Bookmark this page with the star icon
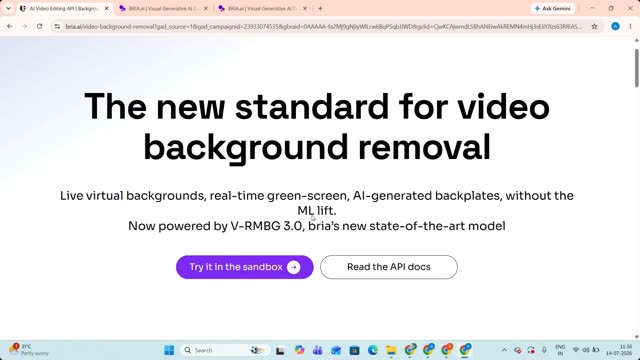Screen dimensions: 640x360 pos(594,27)
